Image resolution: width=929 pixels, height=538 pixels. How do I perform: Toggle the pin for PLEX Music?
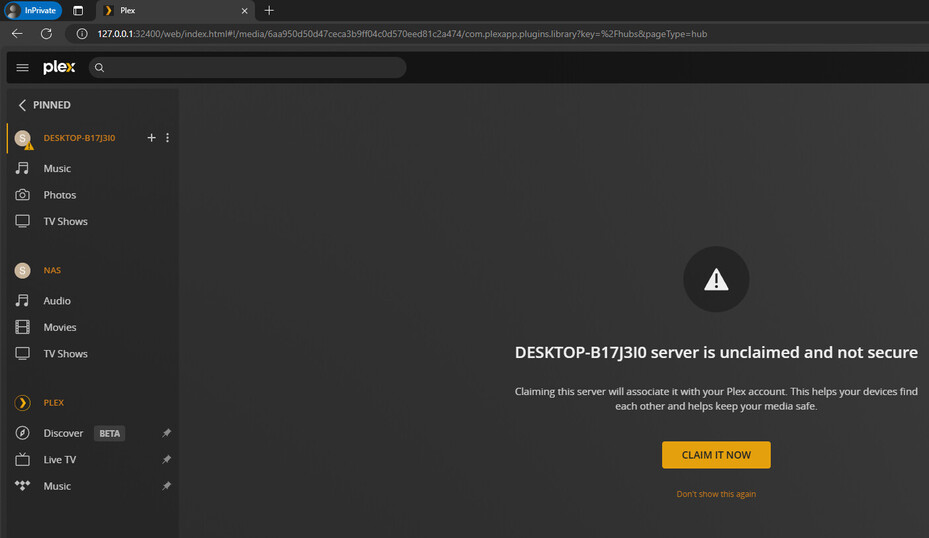coord(166,486)
